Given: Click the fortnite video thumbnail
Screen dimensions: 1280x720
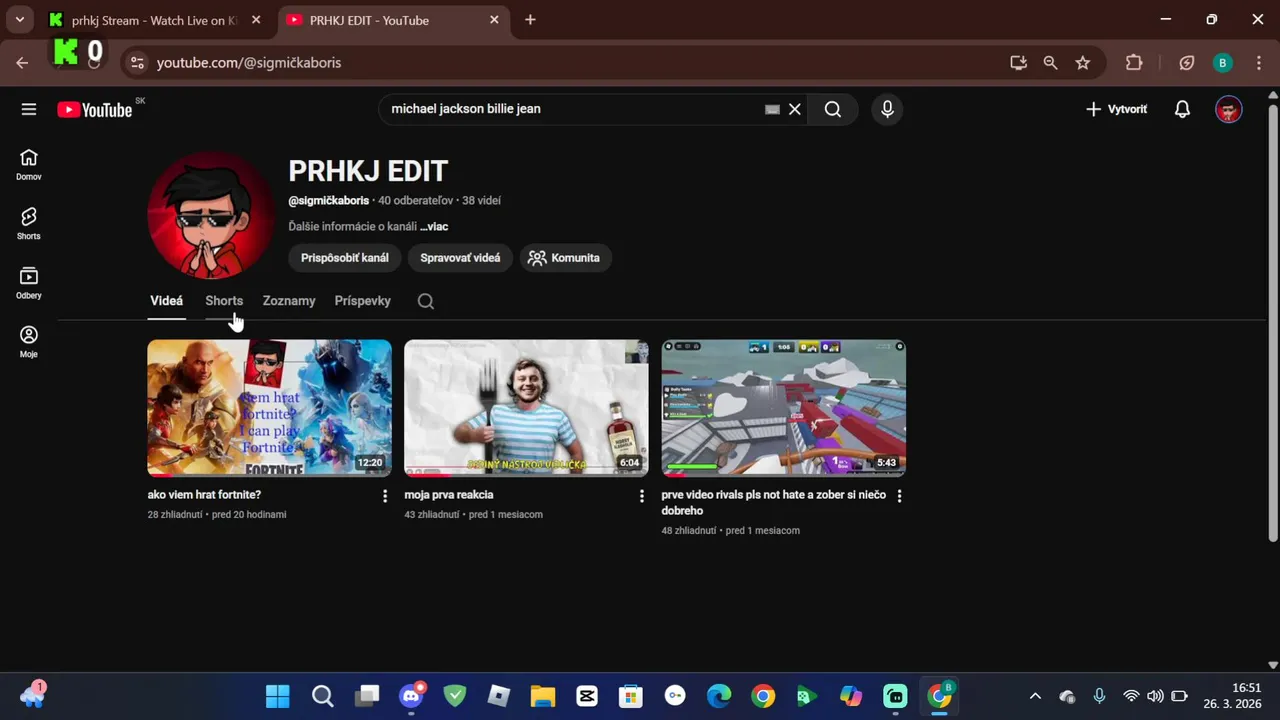Looking at the screenshot, I should pos(270,408).
